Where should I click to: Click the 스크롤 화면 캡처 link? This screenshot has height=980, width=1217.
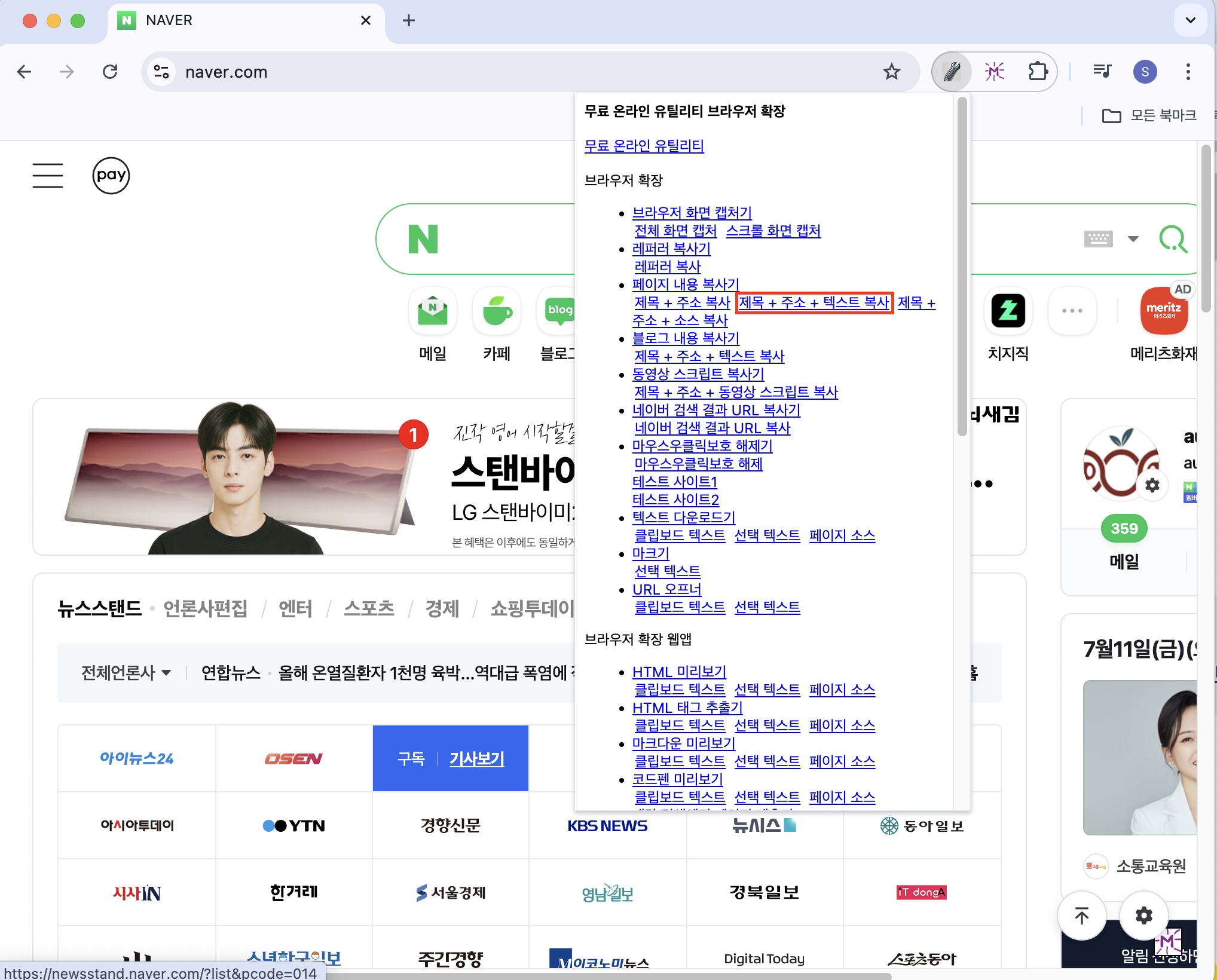pyautogui.click(x=773, y=231)
